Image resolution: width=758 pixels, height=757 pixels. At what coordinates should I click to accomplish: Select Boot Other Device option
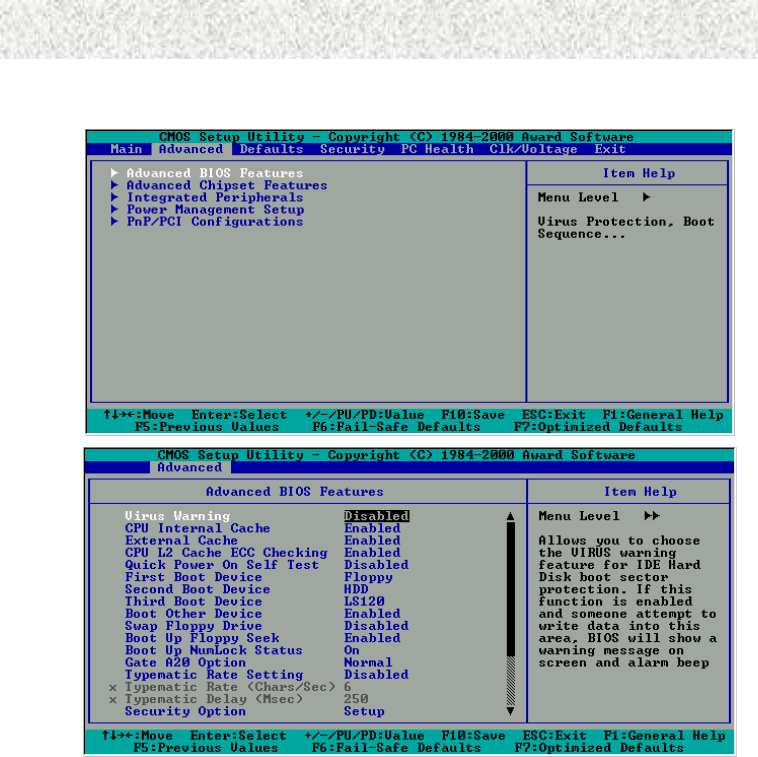point(193,613)
